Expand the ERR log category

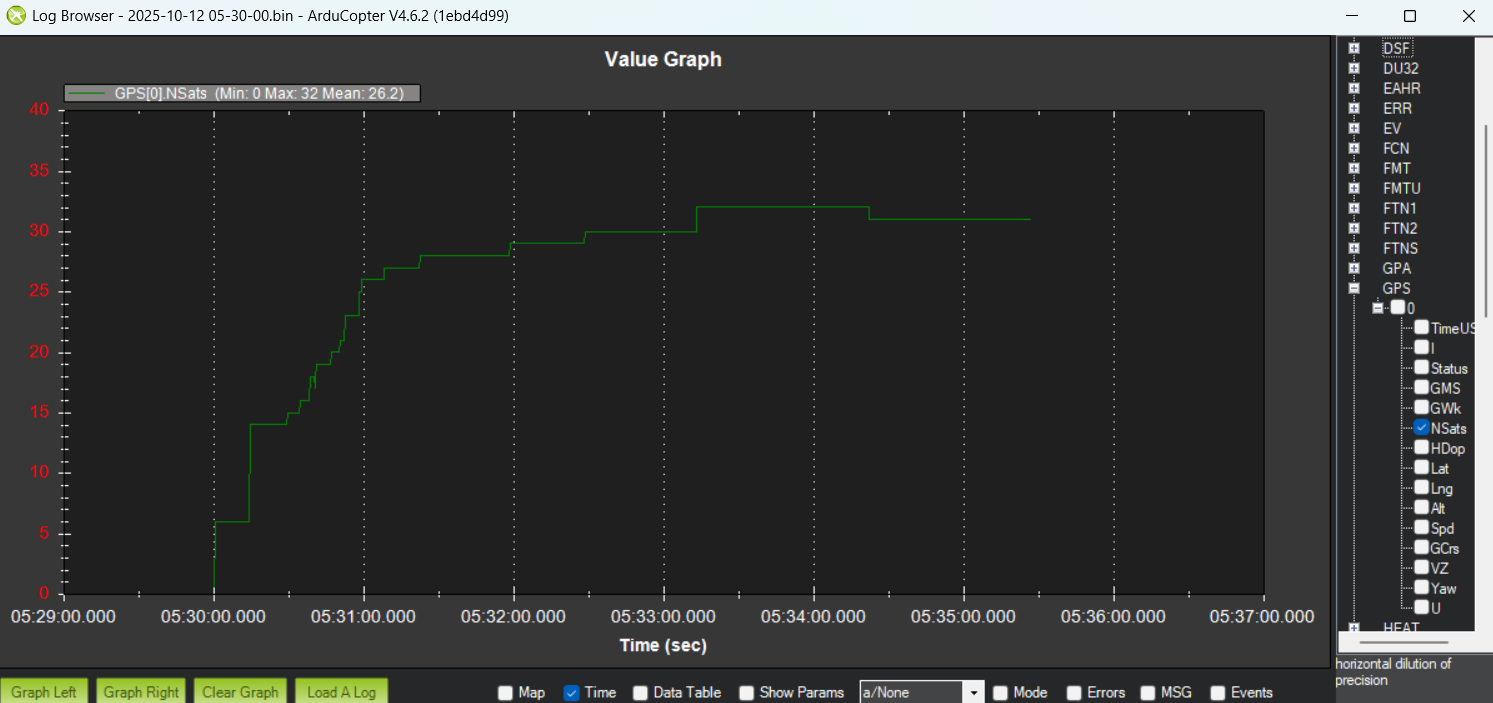1354,108
